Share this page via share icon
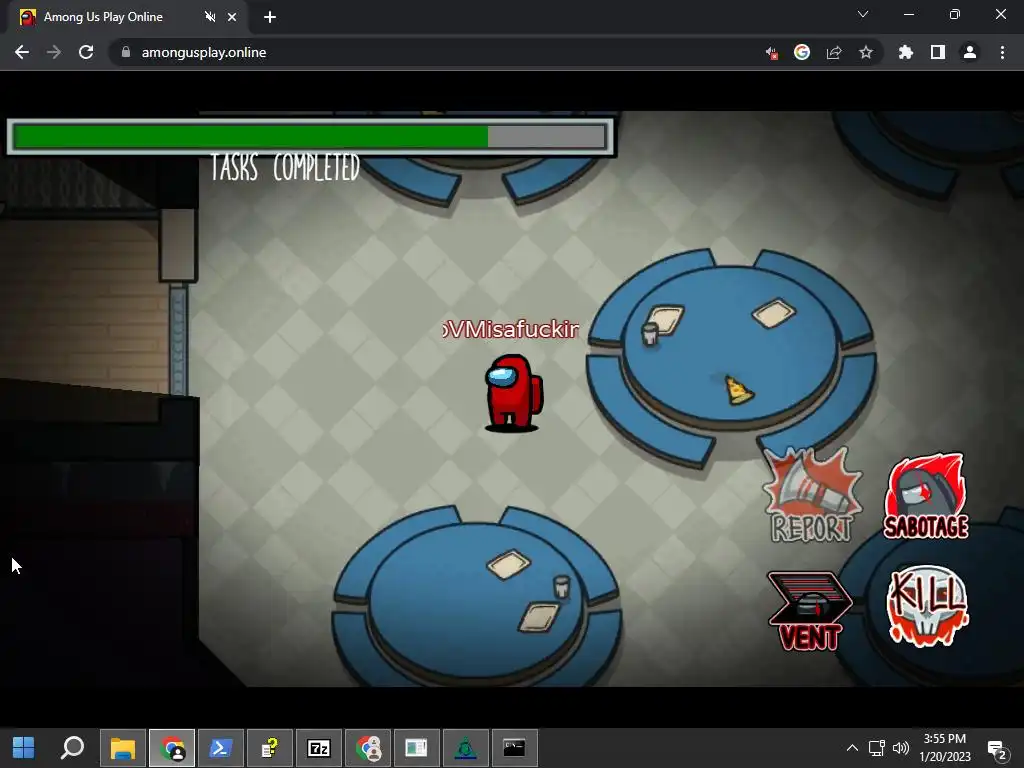 pyautogui.click(x=834, y=52)
